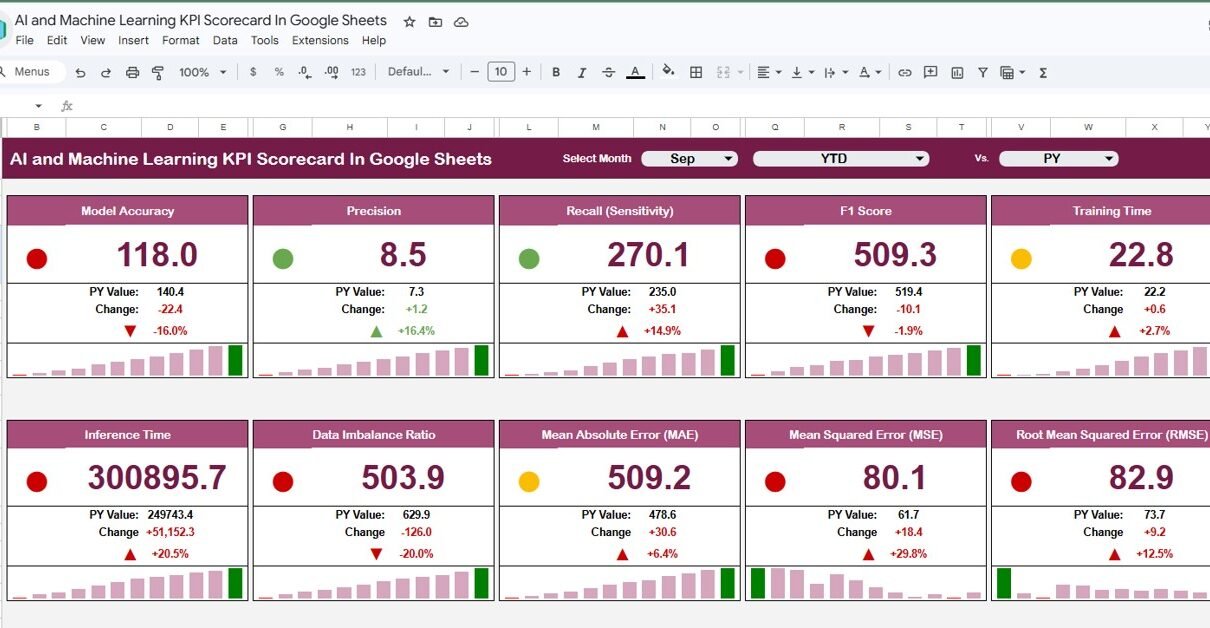Click the Functions sigma icon
Image resolution: width=1210 pixels, height=628 pixels.
[x=1043, y=72]
